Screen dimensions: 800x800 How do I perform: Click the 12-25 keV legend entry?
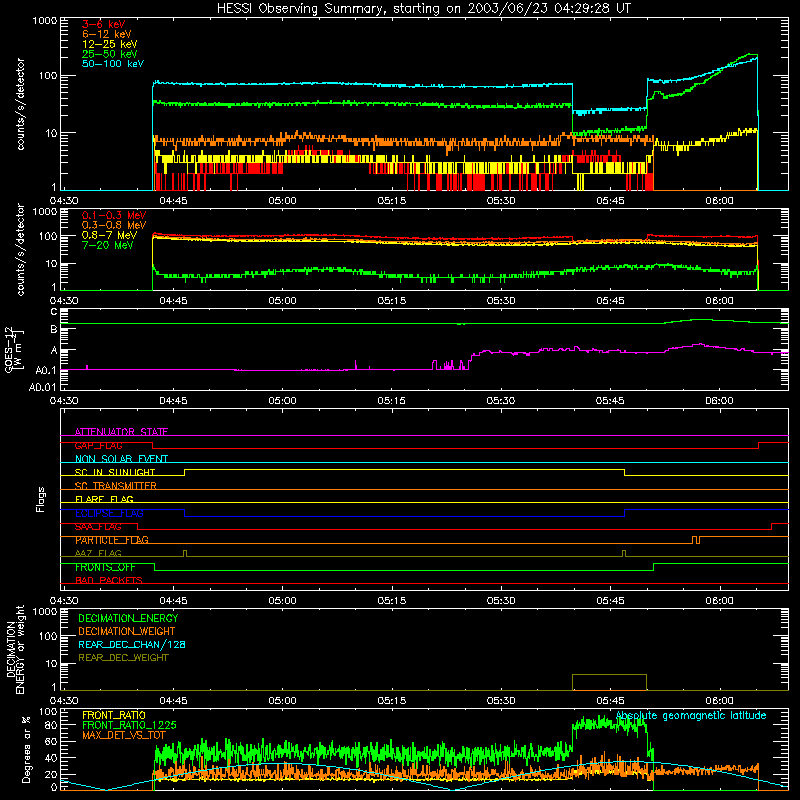pyautogui.click(x=110, y=44)
